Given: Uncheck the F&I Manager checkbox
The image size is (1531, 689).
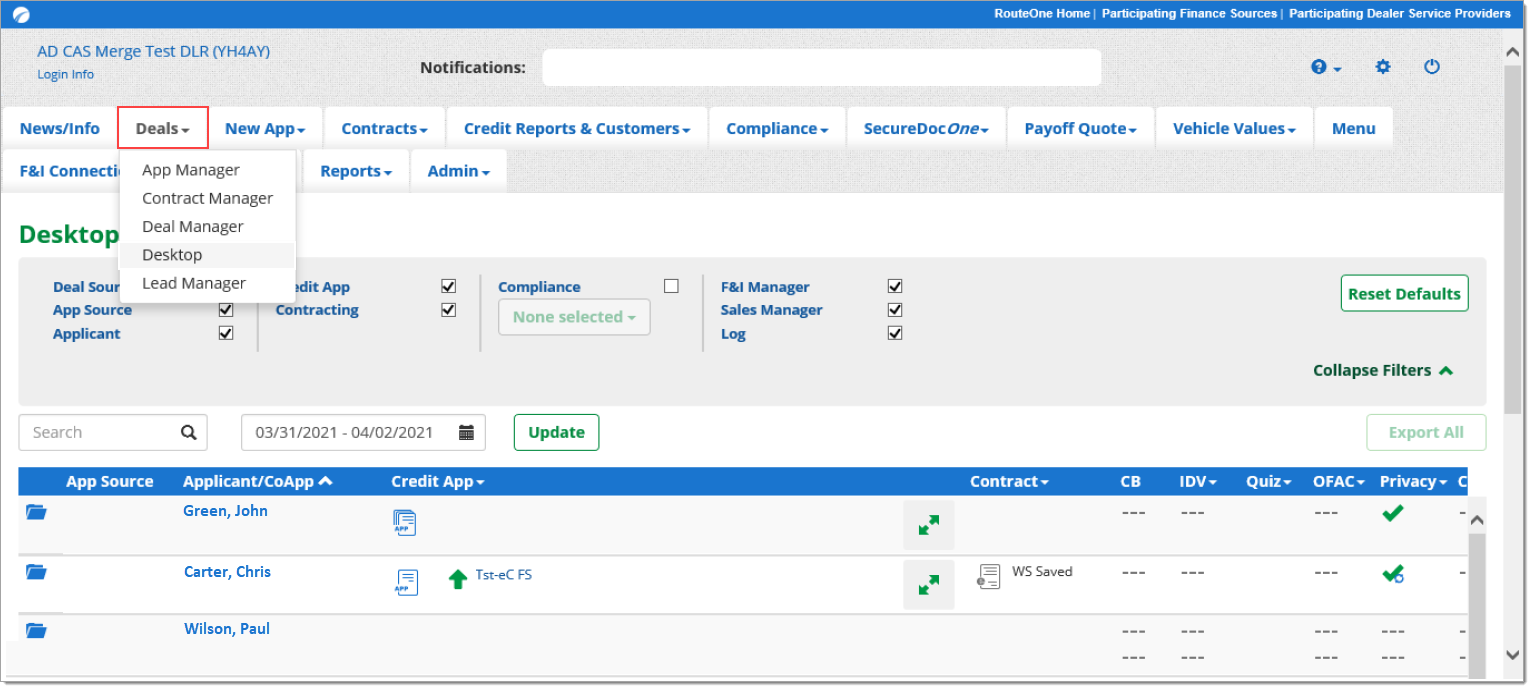Looking at the screenshot, I should click(895, 286).
